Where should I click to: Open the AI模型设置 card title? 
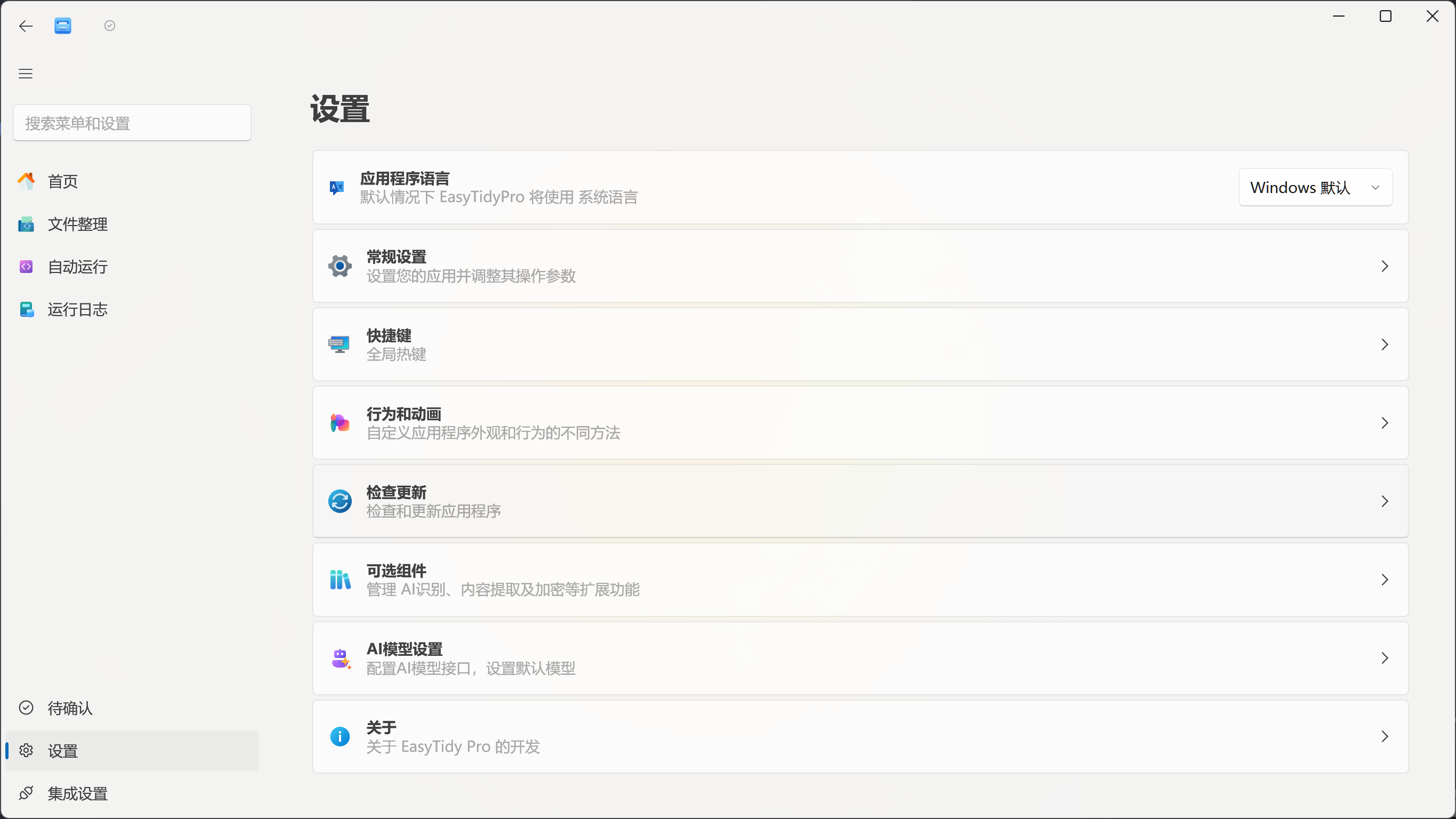404,649
